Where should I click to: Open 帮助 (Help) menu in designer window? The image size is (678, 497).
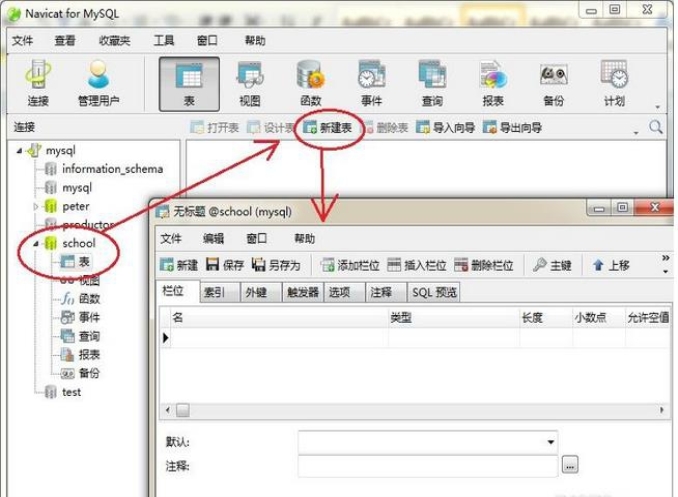pyautogui.click(x=304, y=238)
